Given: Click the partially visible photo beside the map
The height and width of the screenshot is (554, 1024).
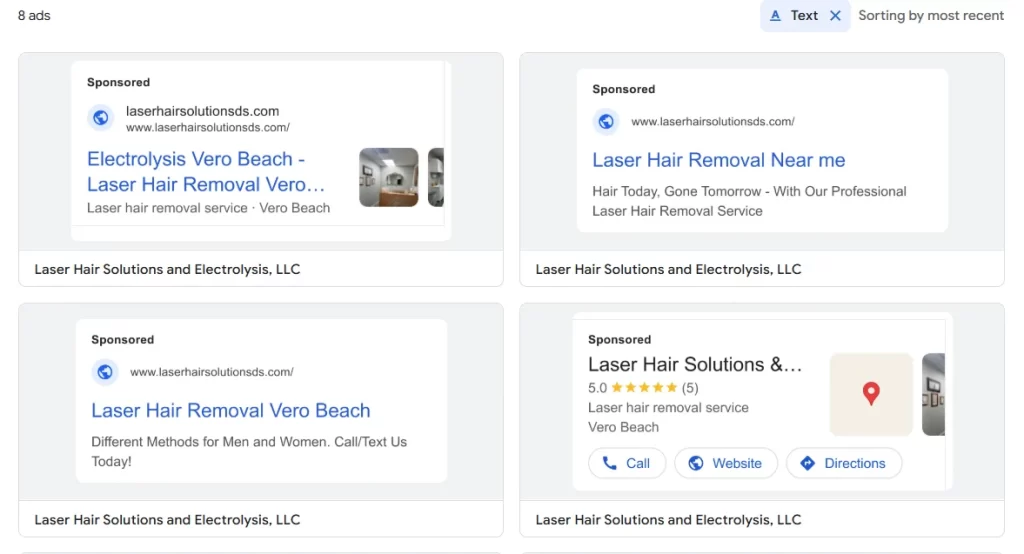Looking at the screenshot, I should 934,394.
